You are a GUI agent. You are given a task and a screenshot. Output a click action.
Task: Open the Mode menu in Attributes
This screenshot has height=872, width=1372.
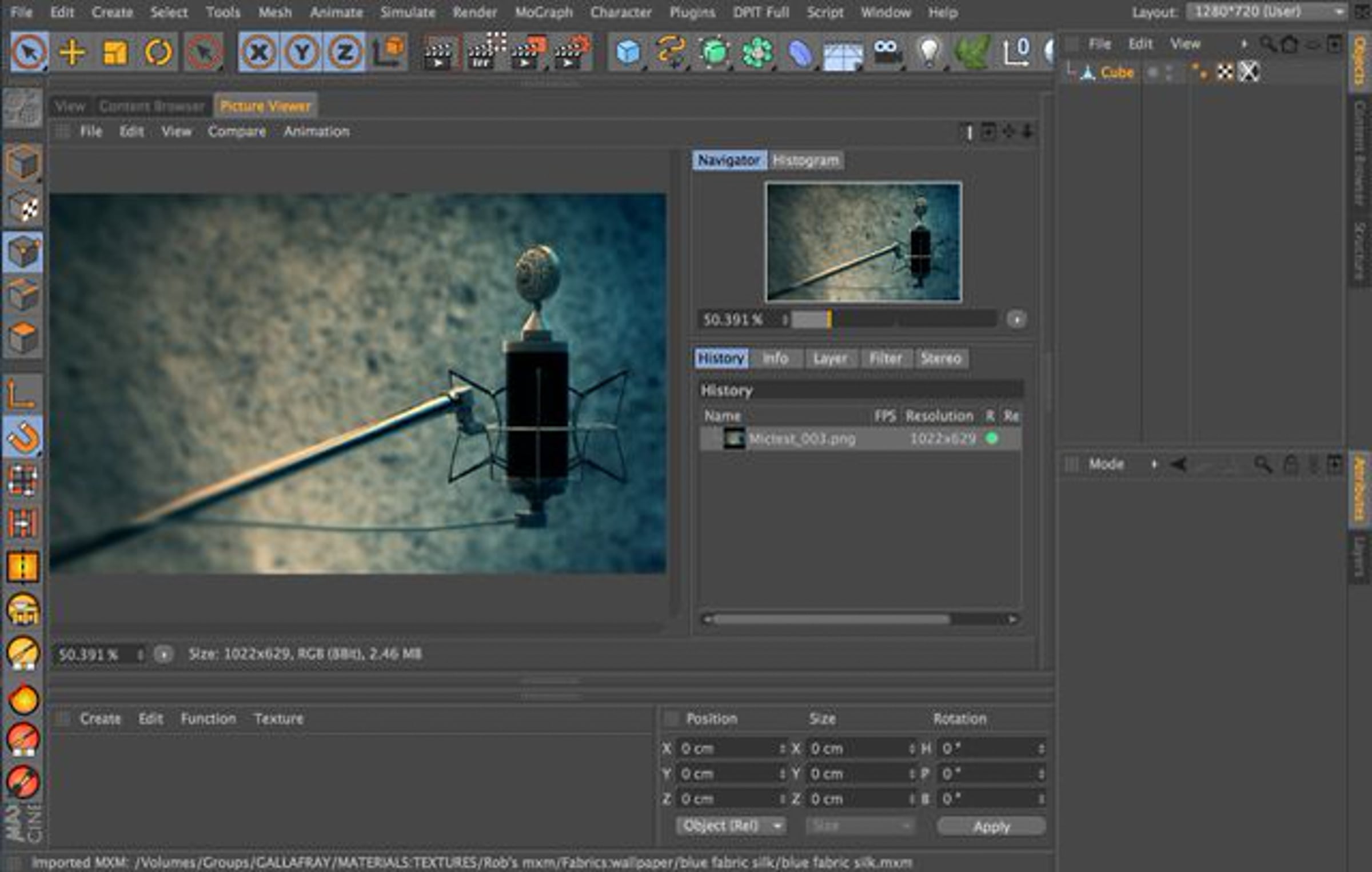coord(1107,464)
